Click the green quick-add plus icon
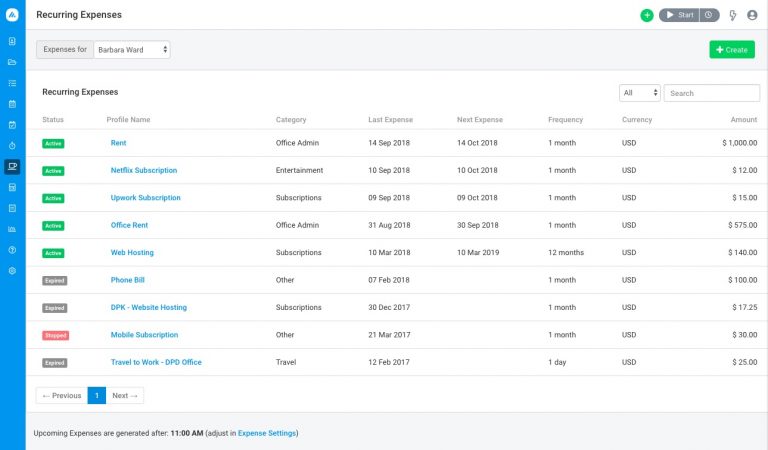This screenshot has width=768, height=450. tap(647, 15)
